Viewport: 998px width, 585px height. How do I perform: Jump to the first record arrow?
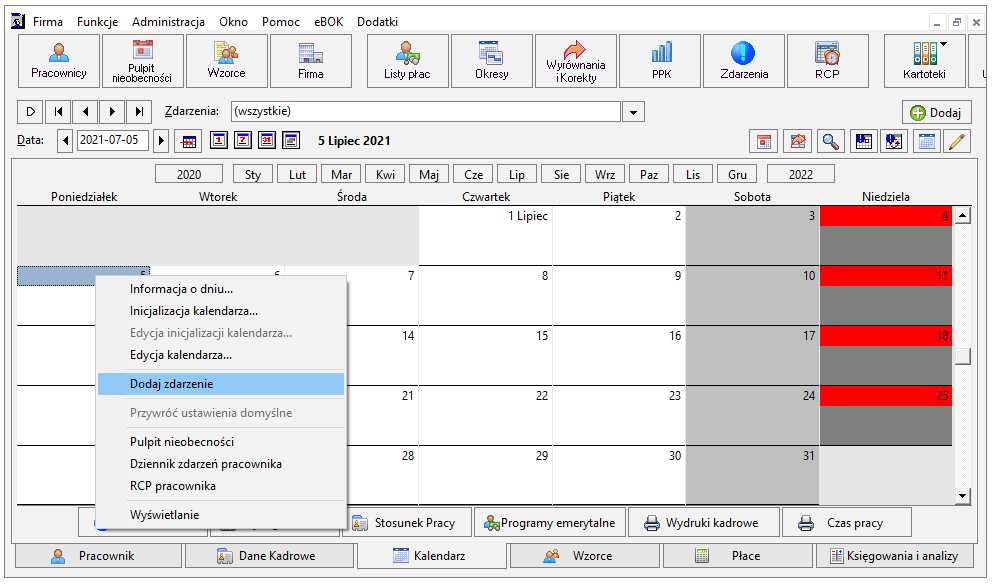tap(58, 111)
